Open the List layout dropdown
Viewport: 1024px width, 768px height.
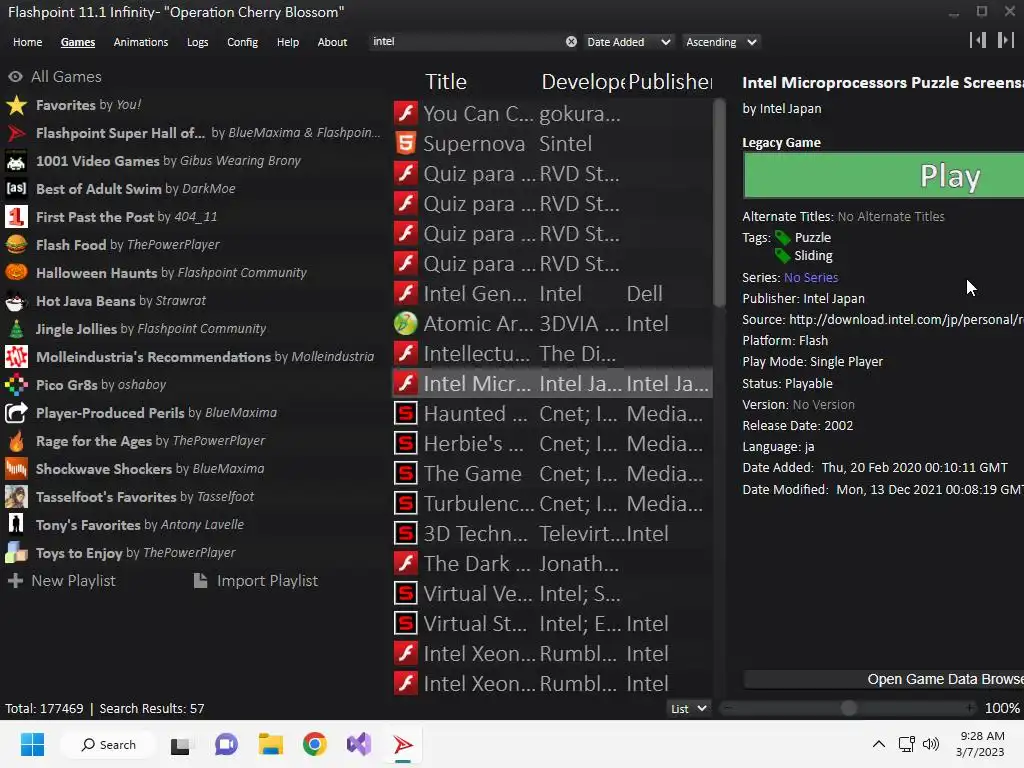689,709
